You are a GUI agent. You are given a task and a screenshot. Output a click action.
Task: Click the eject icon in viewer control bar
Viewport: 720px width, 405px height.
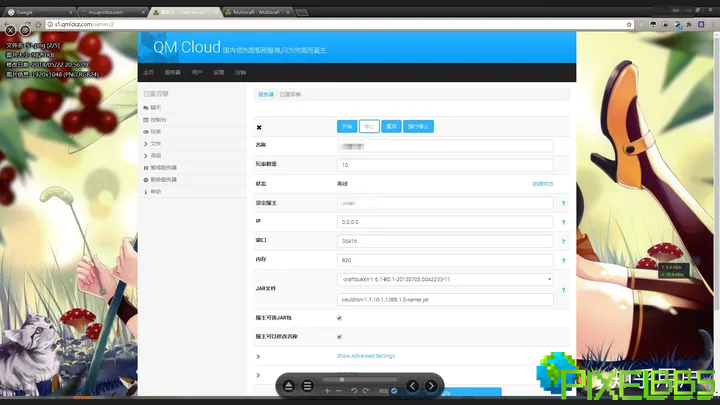(x=288, y=386)
